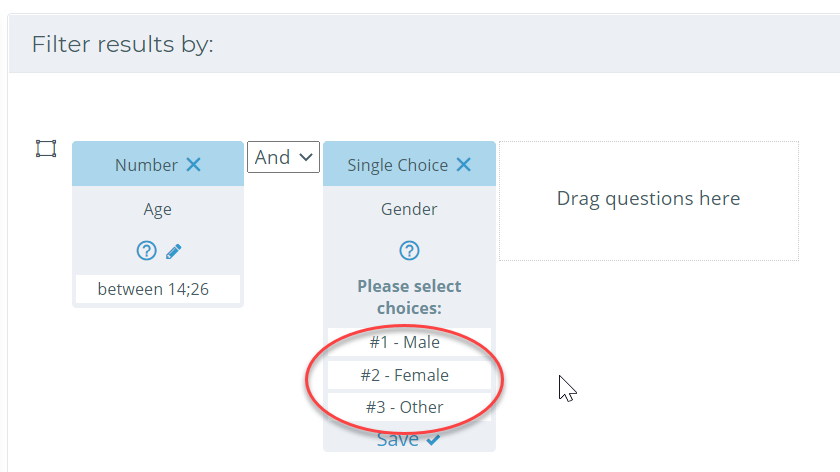Click the Save link in Gender filter
Image resolution: width=840 pixels, height=472 pixels.
[398, 440]
